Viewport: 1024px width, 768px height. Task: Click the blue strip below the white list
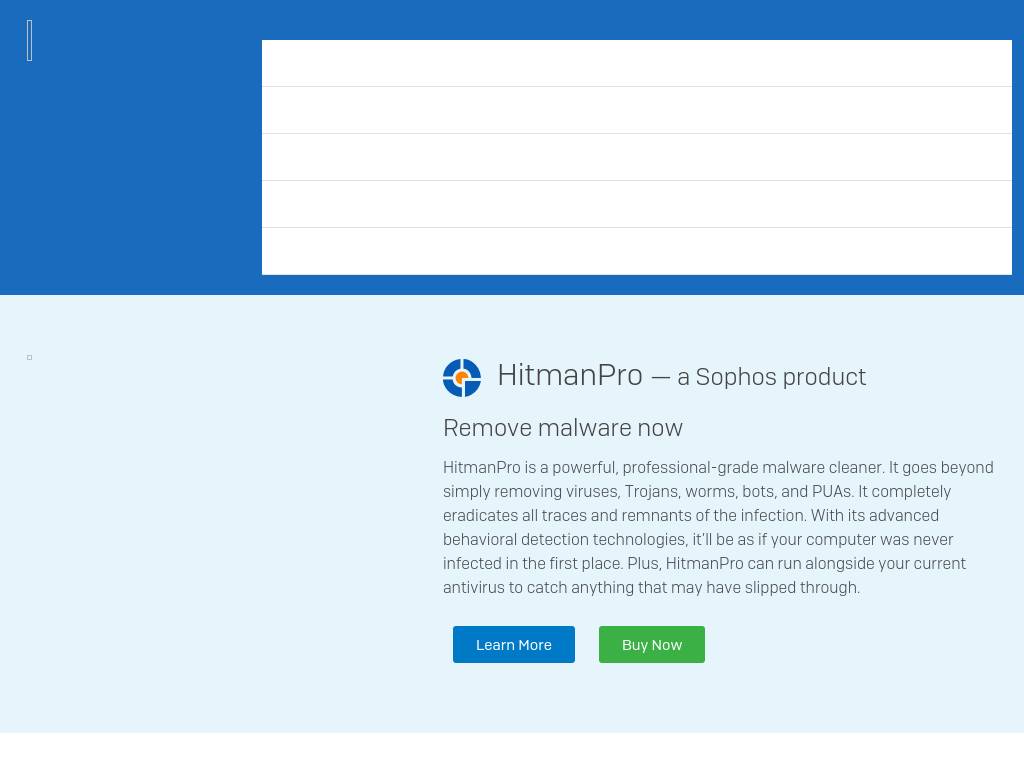tap(636, 285)
